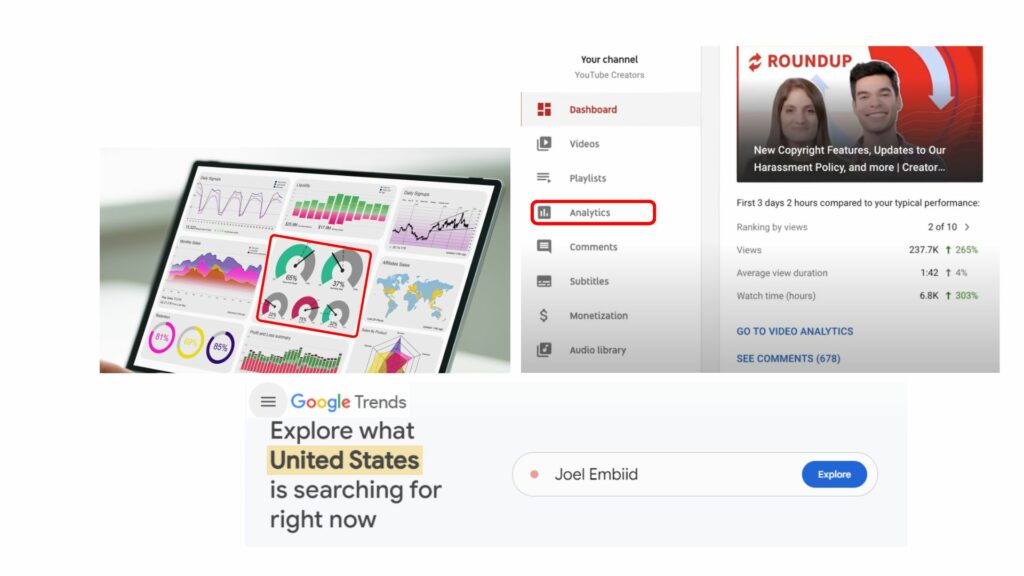The height and width of the screenshot is (576, 1024).
Task: Click the Roundup circular arrows logo
Action: [755, 61]
